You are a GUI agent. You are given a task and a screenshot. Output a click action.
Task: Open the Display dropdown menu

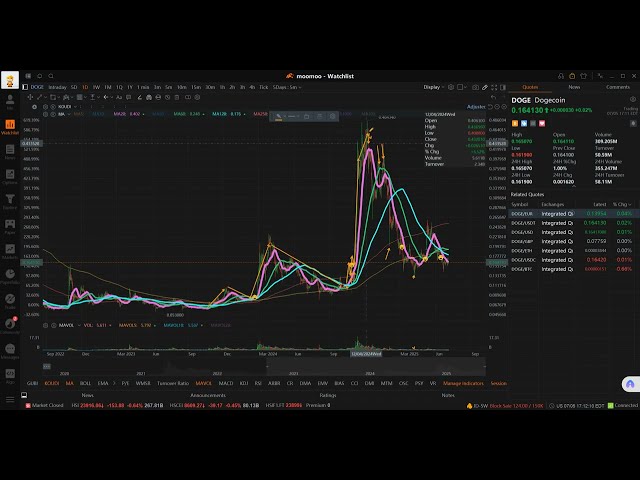(x=432, y=87)
